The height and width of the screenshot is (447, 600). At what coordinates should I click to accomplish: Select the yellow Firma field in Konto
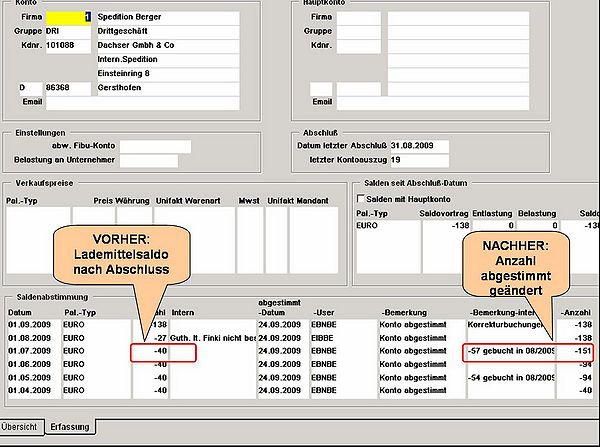pyautogui.click(x=68, y=17)
